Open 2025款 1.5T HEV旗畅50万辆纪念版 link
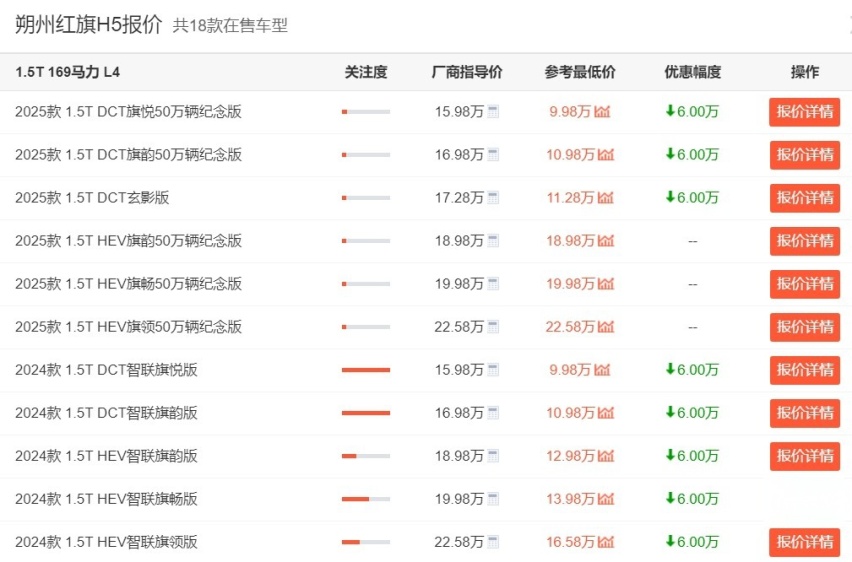The width and height of the screenshot is (852, 562). click(x=128, y=284)
